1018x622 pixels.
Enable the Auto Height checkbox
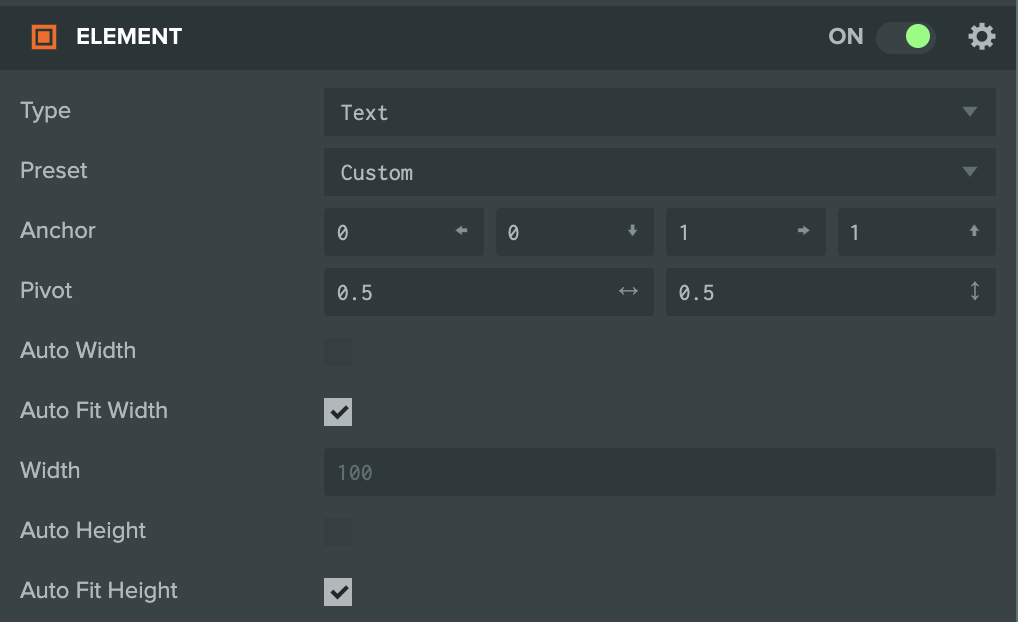click(337, 531)
